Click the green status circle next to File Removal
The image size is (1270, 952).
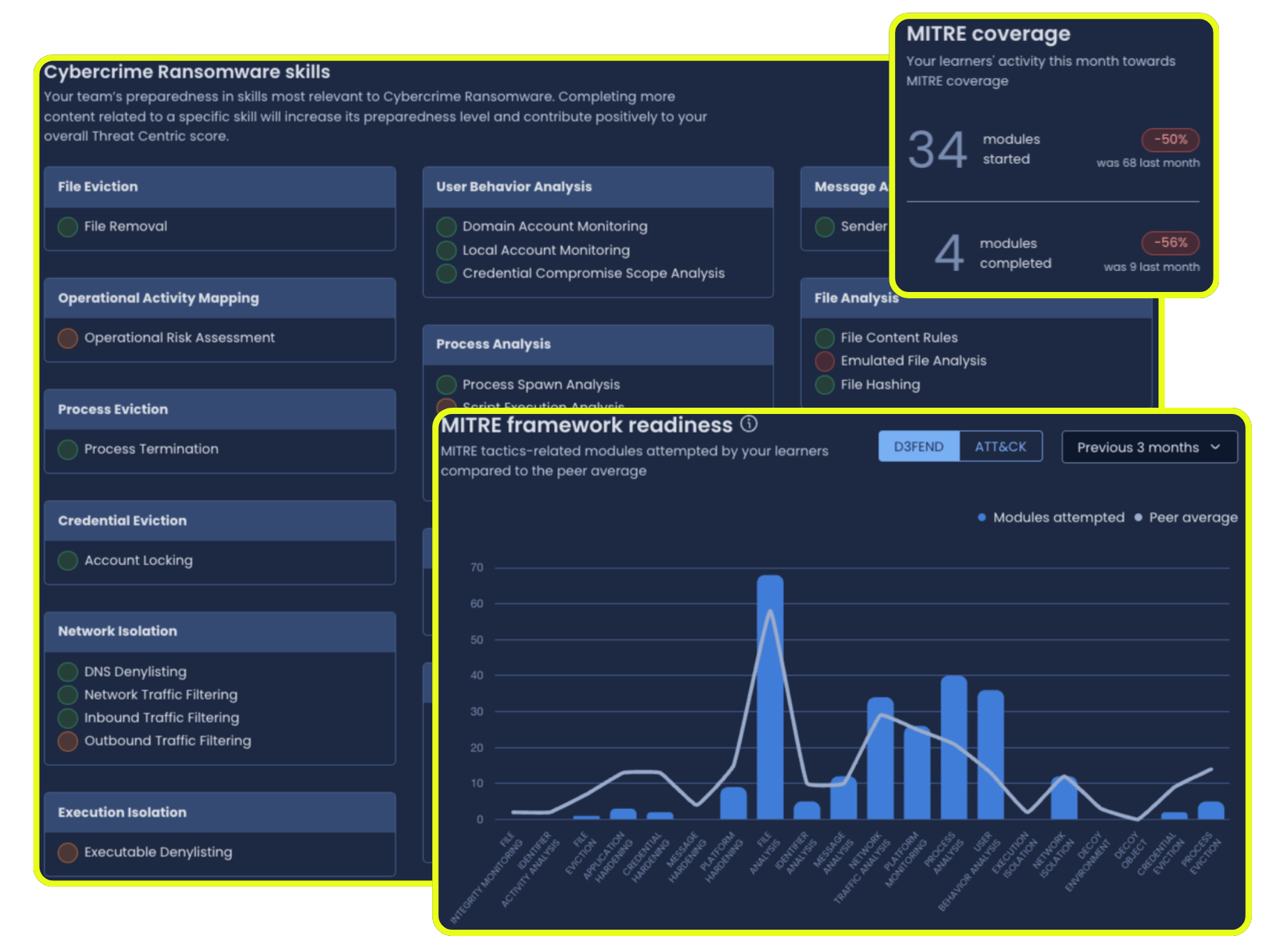coord(68,227)
